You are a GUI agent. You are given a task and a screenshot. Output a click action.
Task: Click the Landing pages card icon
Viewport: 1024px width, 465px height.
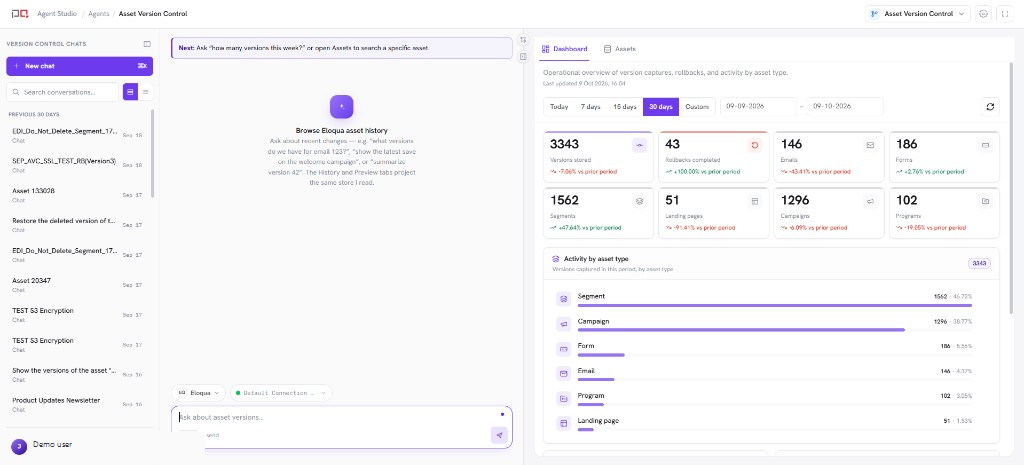point(755,202)
